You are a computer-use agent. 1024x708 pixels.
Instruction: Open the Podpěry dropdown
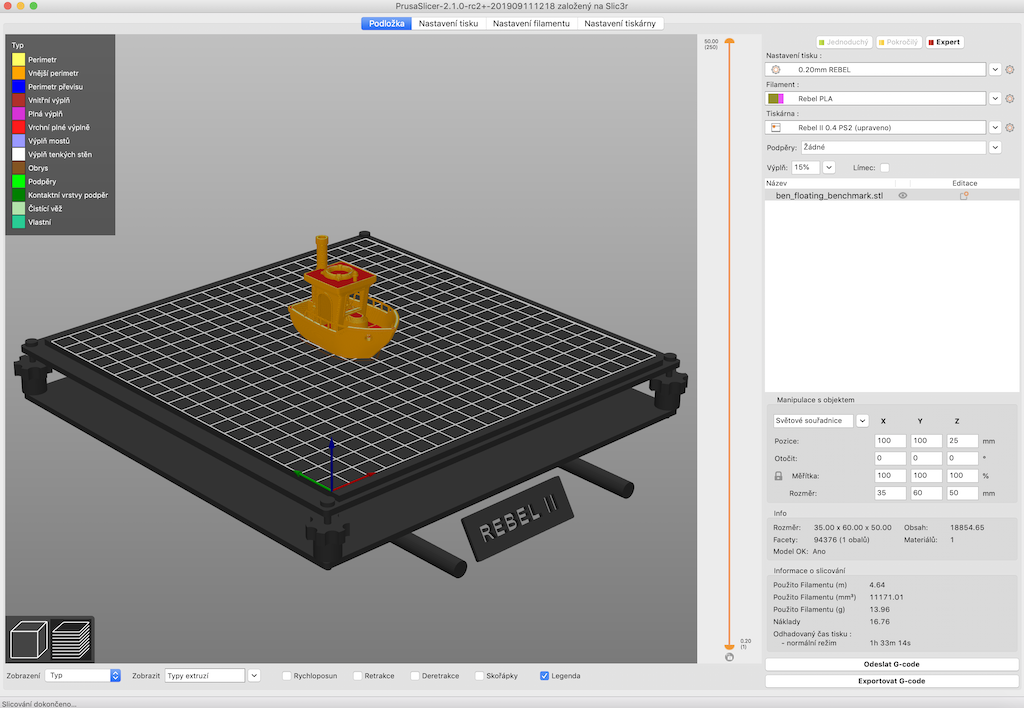click(995, 147)
